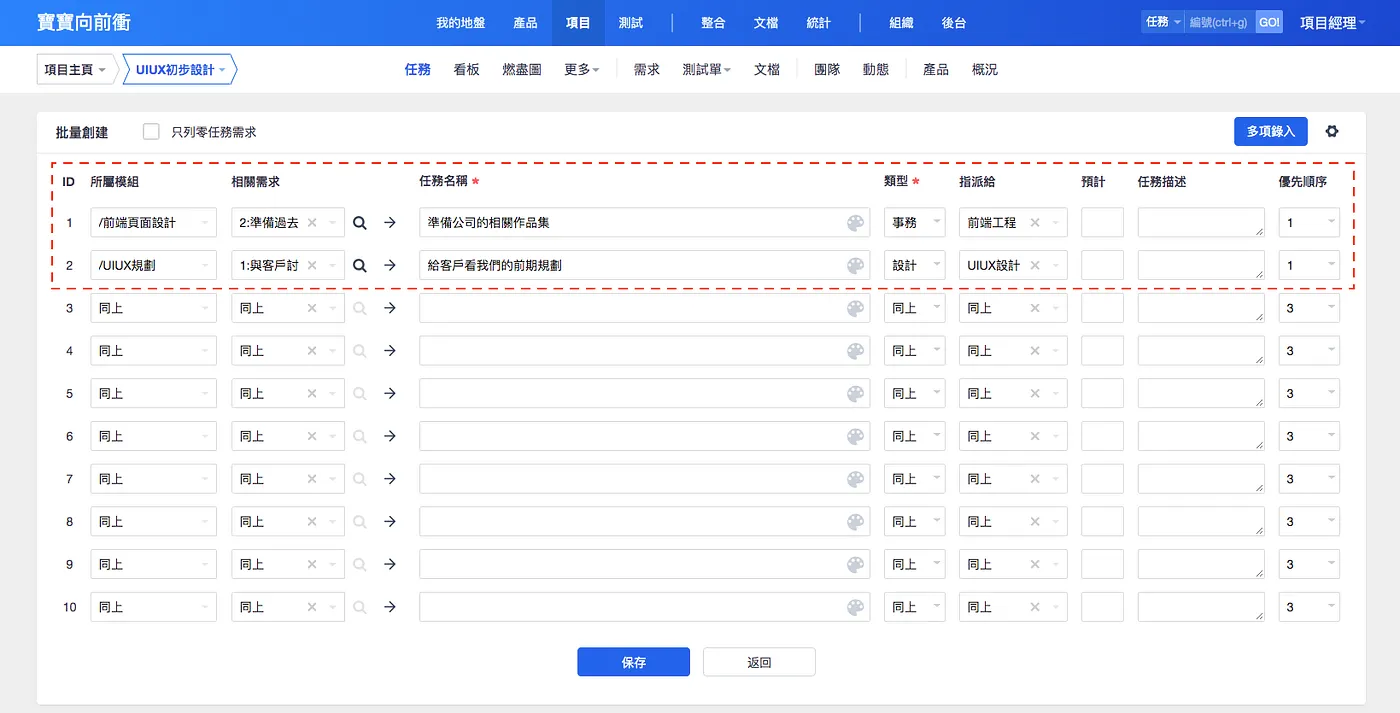Click the right arrow icon in row 10
The image size is (1400, 713).
(x=390, y=607)
